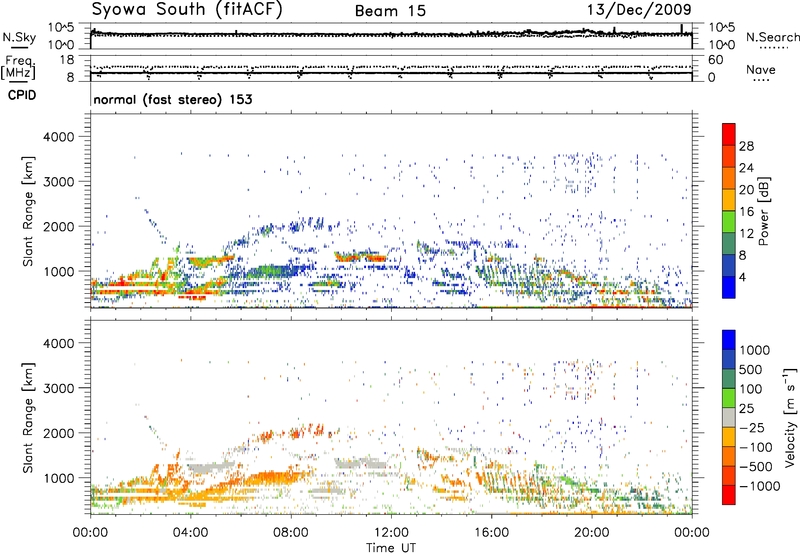Click the '12' label on Power colorbar

[746, 234]
